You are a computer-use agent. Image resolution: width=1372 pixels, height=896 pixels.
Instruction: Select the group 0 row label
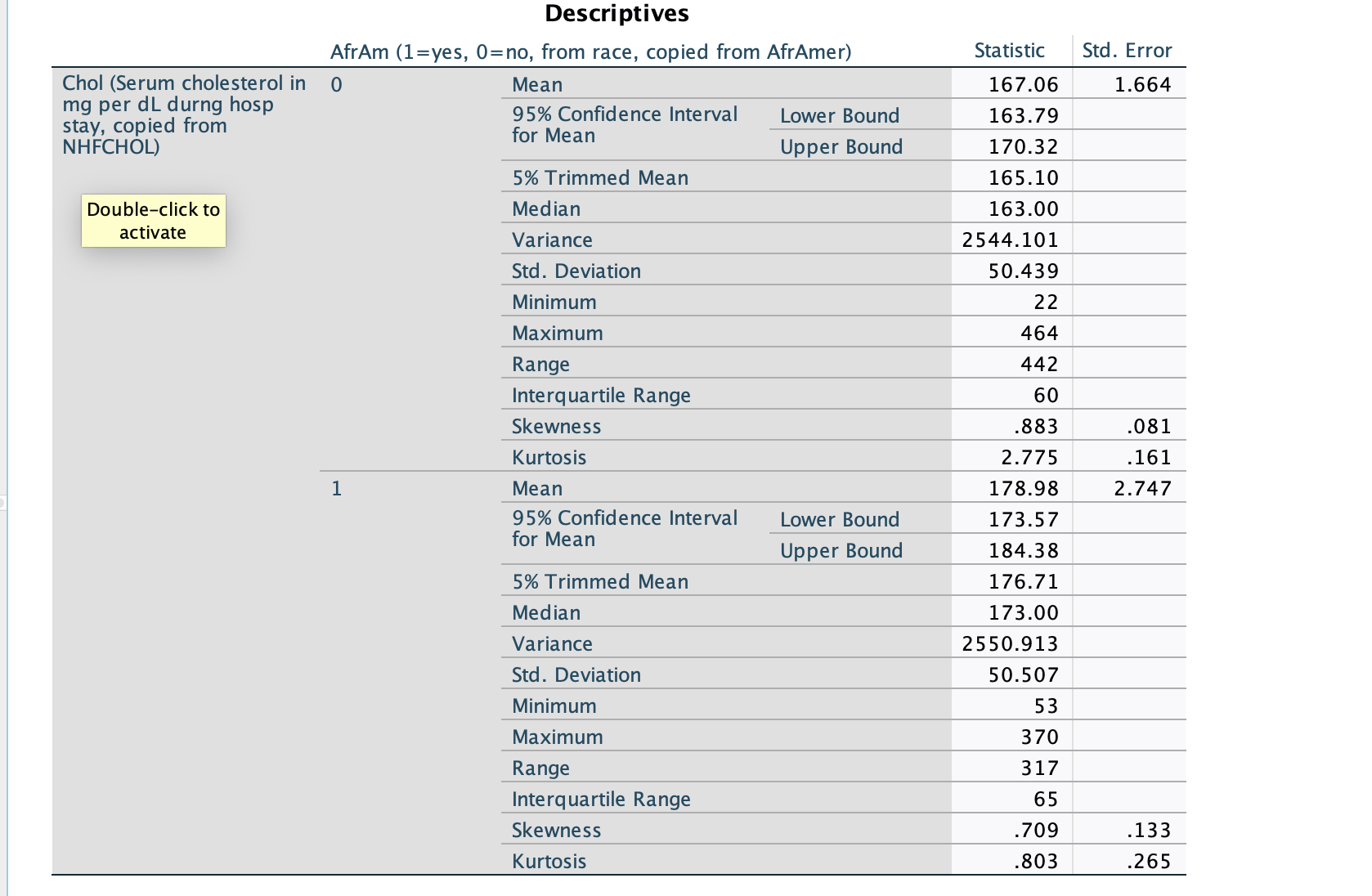[335, 83]
